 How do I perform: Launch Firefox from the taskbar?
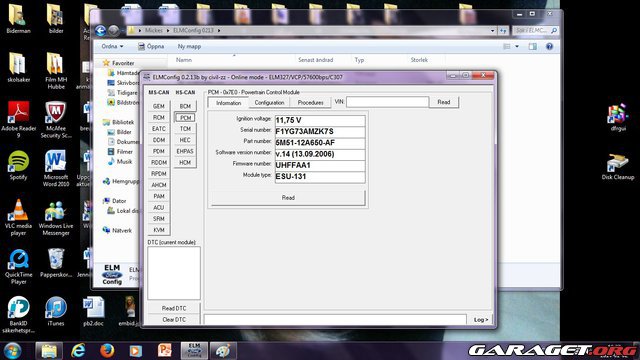click(x=107, y=351)
